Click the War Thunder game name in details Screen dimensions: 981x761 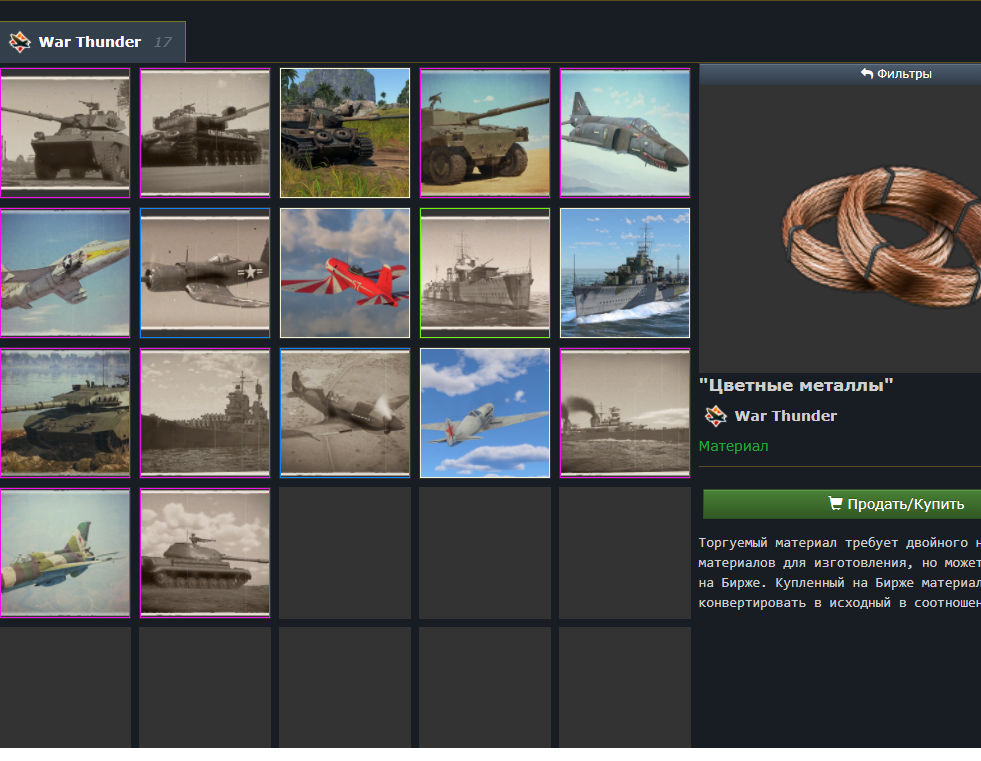click(x=785, y=416)
